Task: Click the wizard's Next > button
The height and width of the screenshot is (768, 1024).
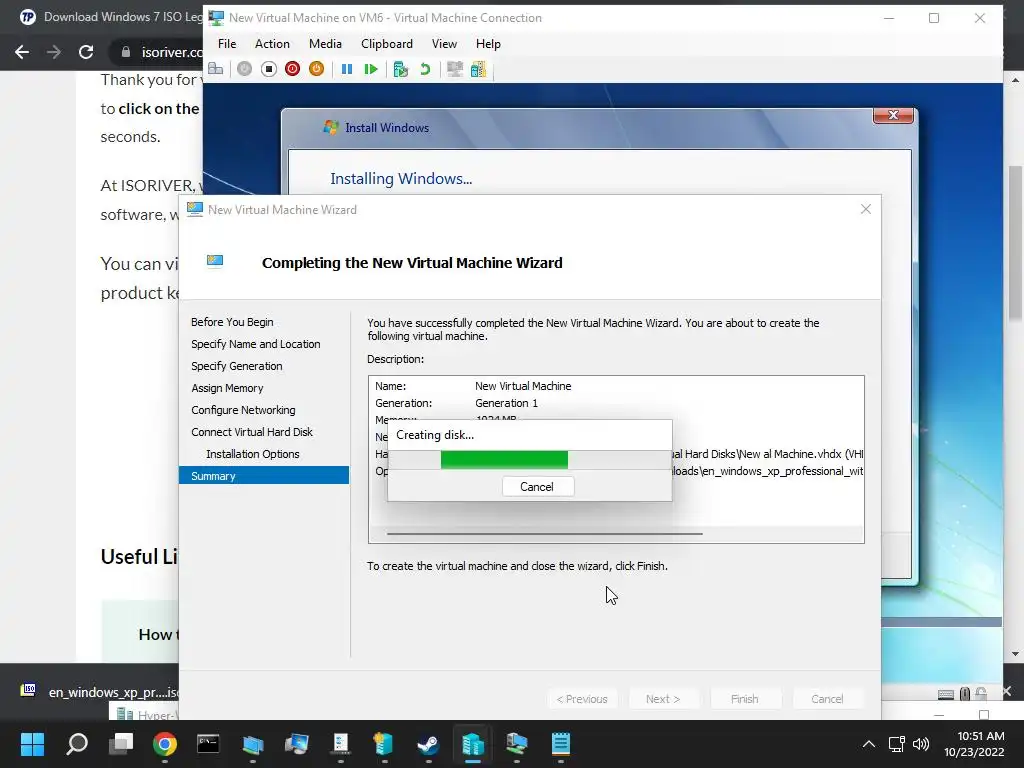Action: pyautogui.click(x=663, y=699)
